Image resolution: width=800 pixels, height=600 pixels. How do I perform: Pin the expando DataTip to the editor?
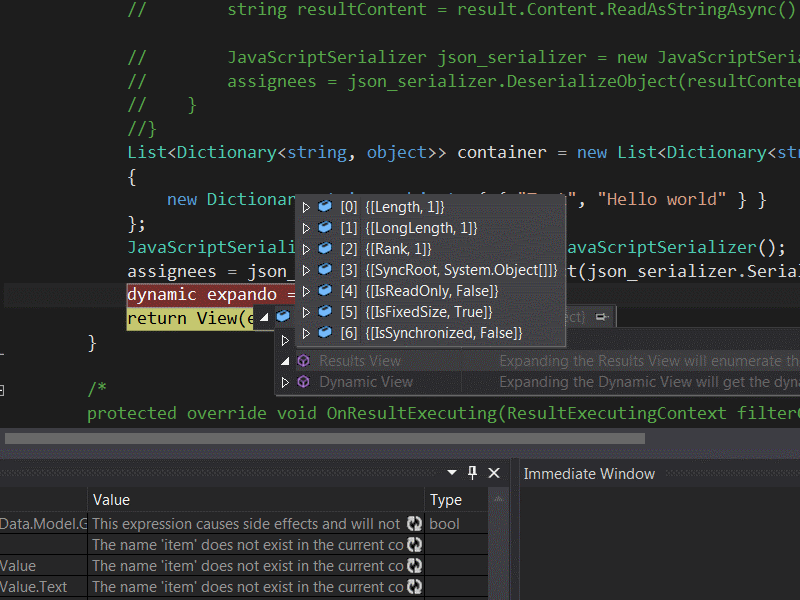coord(598,315)
